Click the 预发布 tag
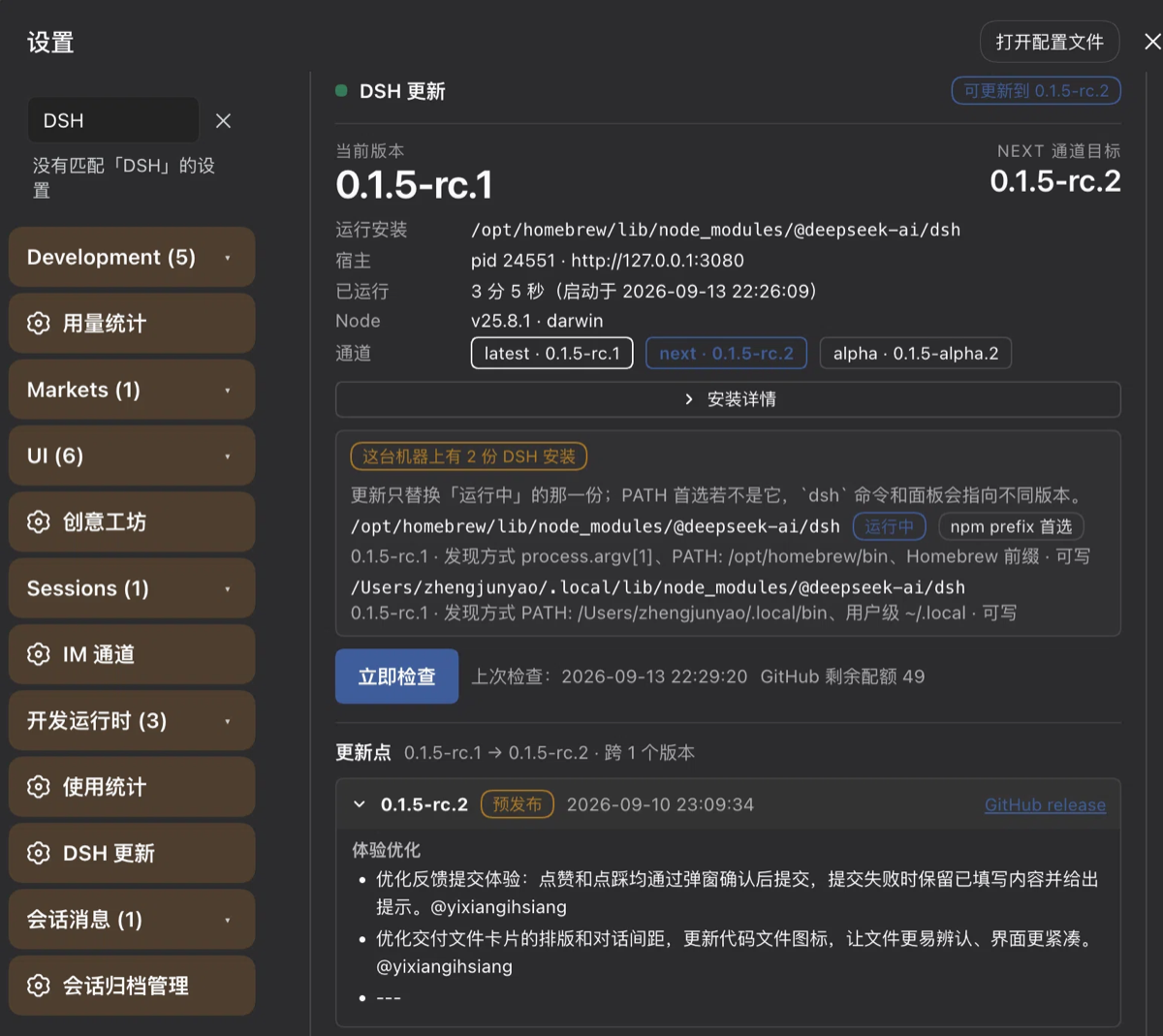The height and width of the screenshot is (1036, 1163). pyautogui.click(x=518, y=804)
